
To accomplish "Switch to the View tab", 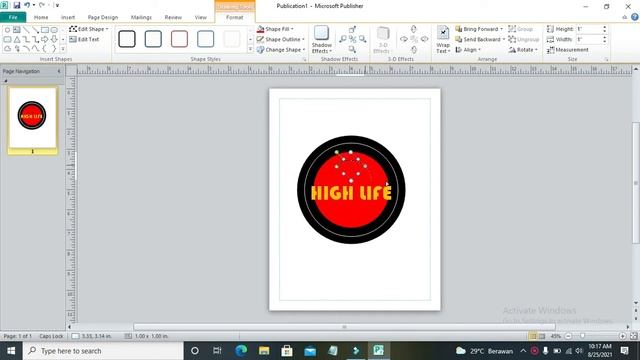I will point(200,17).
